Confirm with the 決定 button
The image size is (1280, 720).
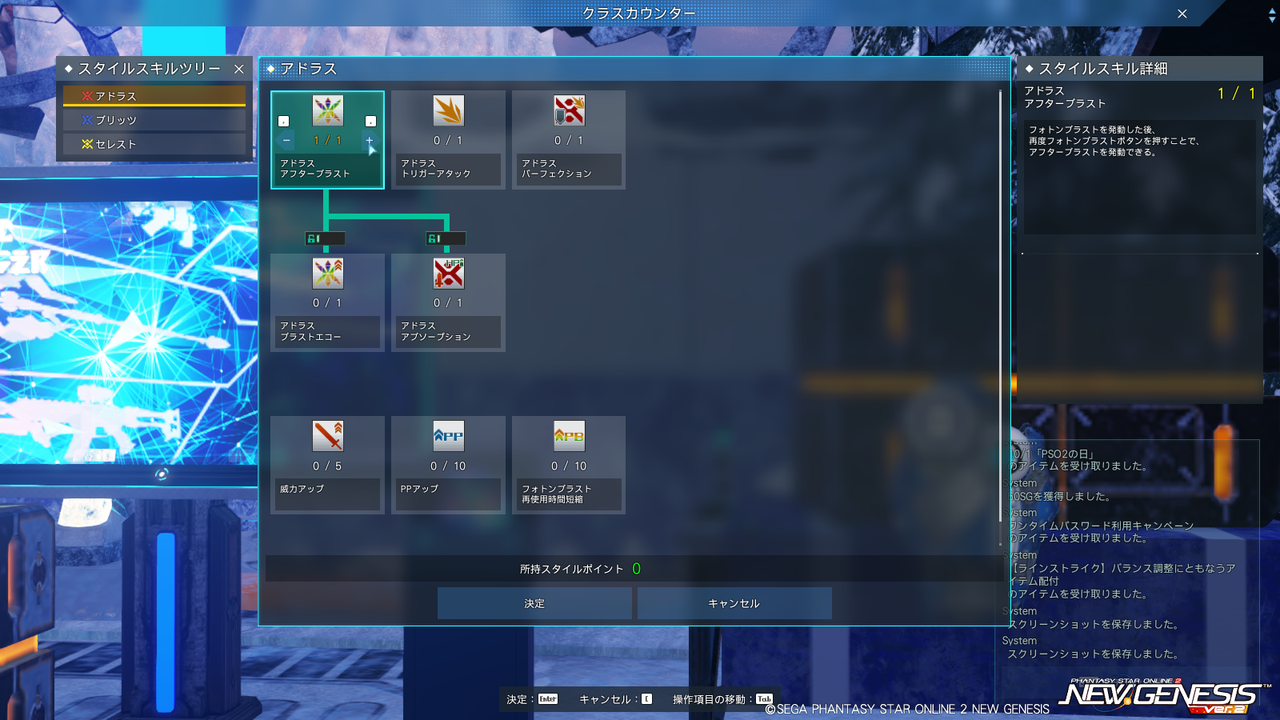click(535, 603)
